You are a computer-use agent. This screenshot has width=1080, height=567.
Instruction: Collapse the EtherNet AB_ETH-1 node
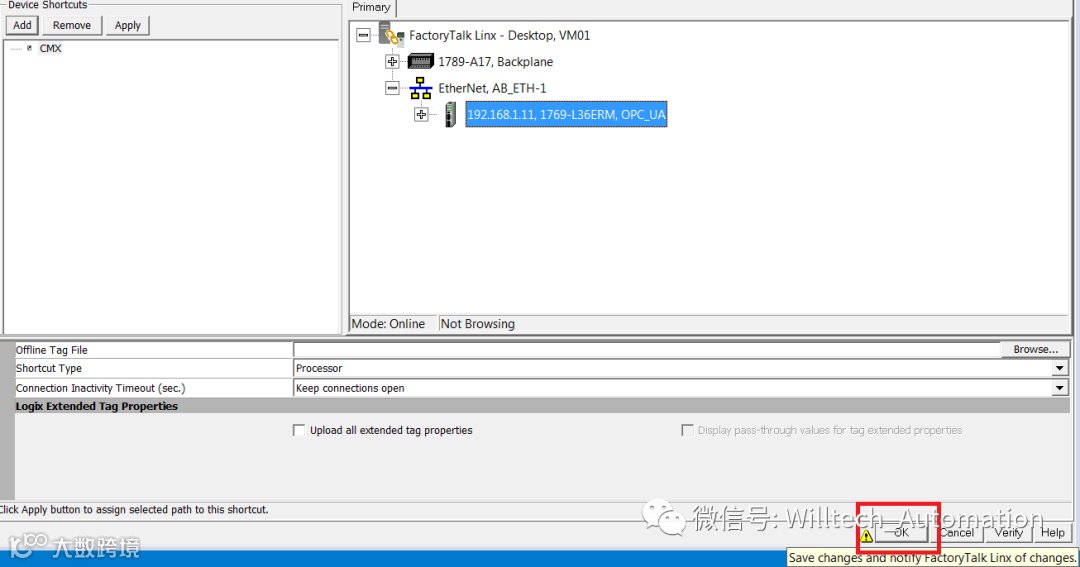(392, 88)
